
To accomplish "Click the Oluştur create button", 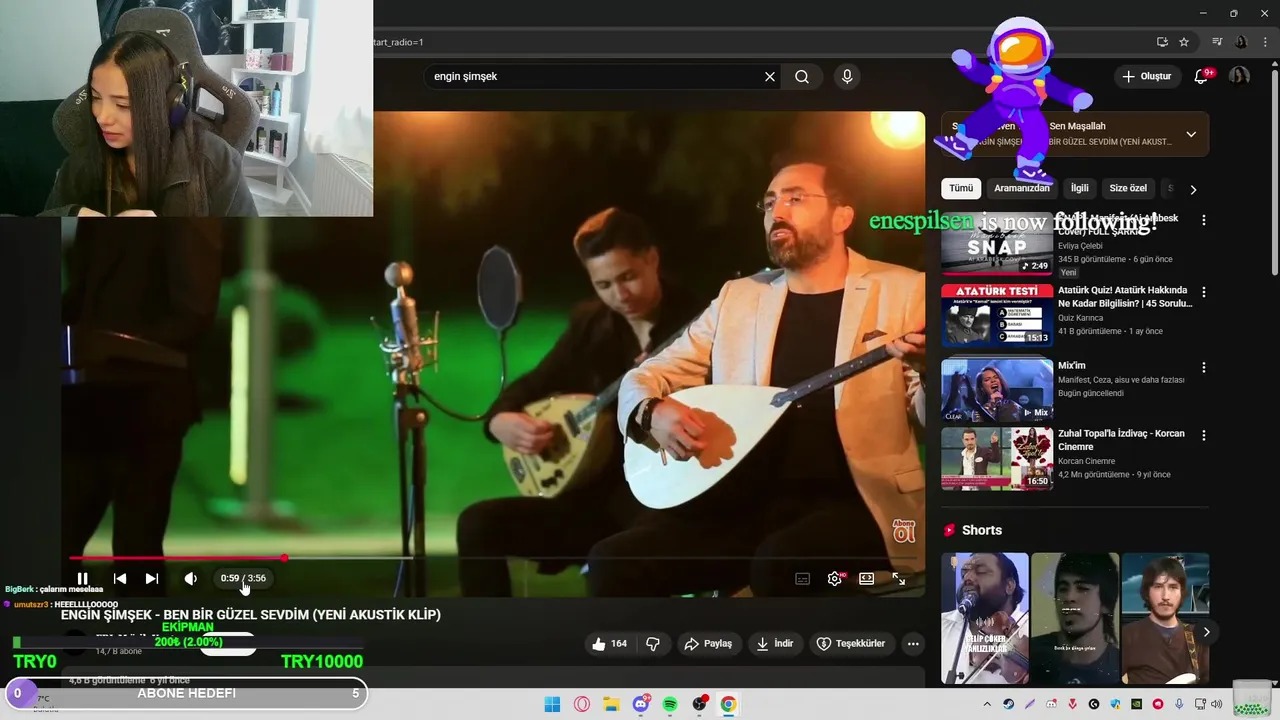I will 1147,76.
